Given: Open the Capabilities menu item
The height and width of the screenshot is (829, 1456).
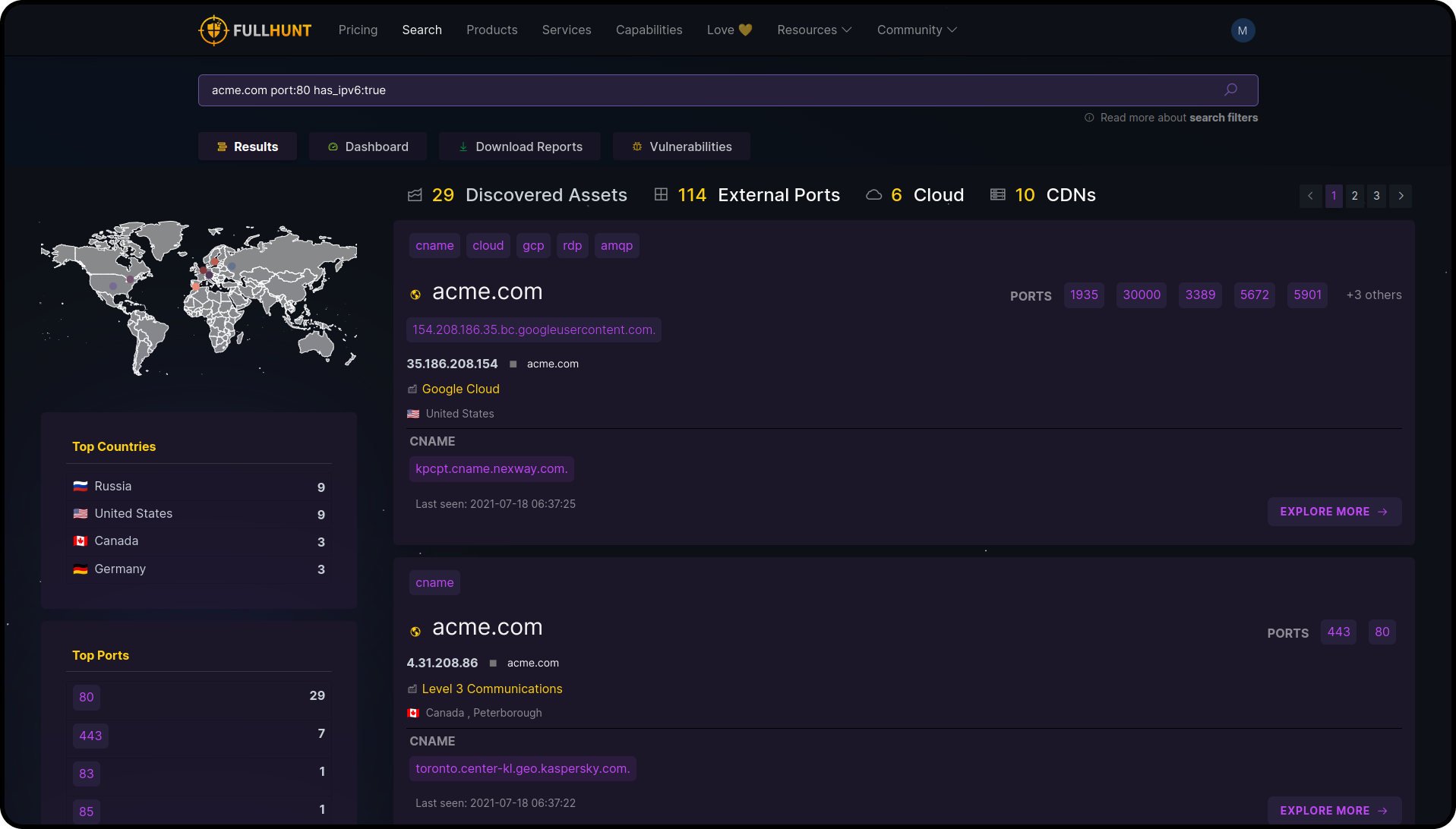Looking at the screenshot, I should pyautogui.click(x=649, y=30).
